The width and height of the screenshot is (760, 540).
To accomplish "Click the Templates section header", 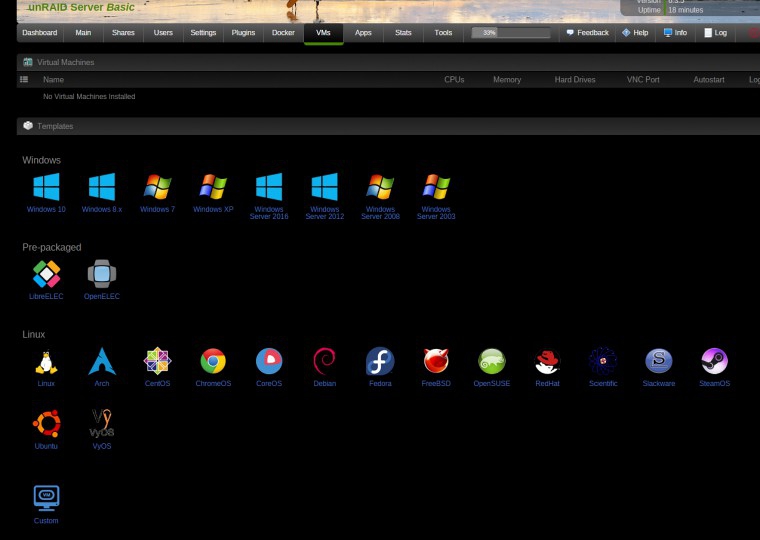I will tap(388, 126).
